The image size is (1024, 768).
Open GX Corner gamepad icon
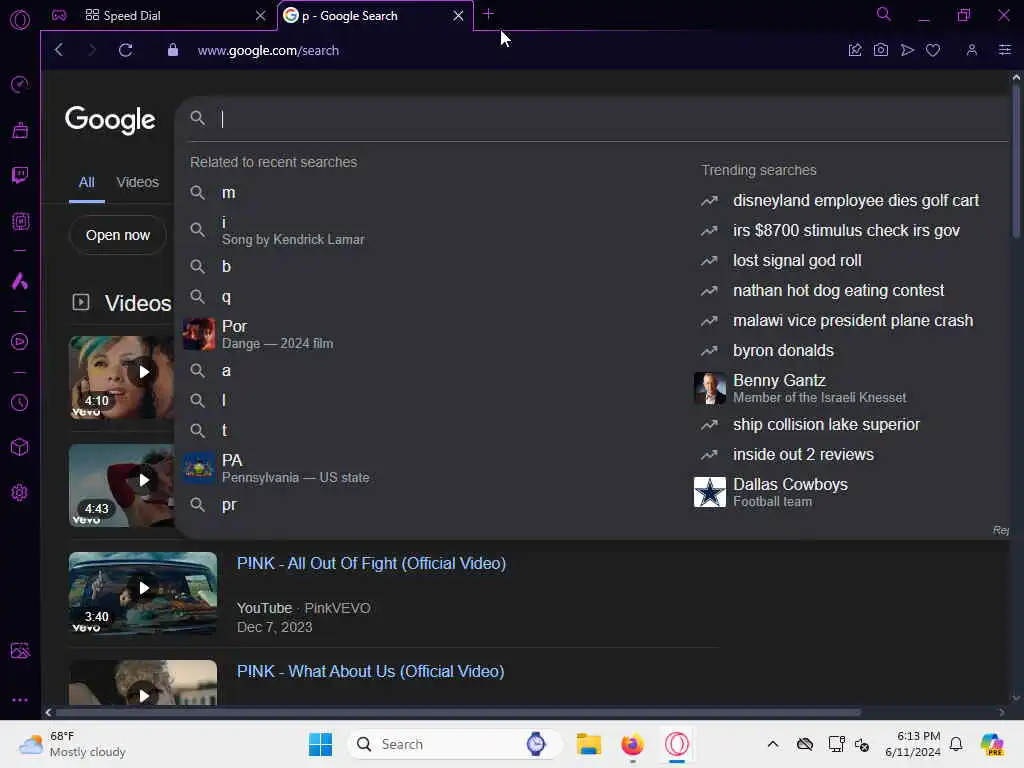pyautogui.click(x=59, y=16)
